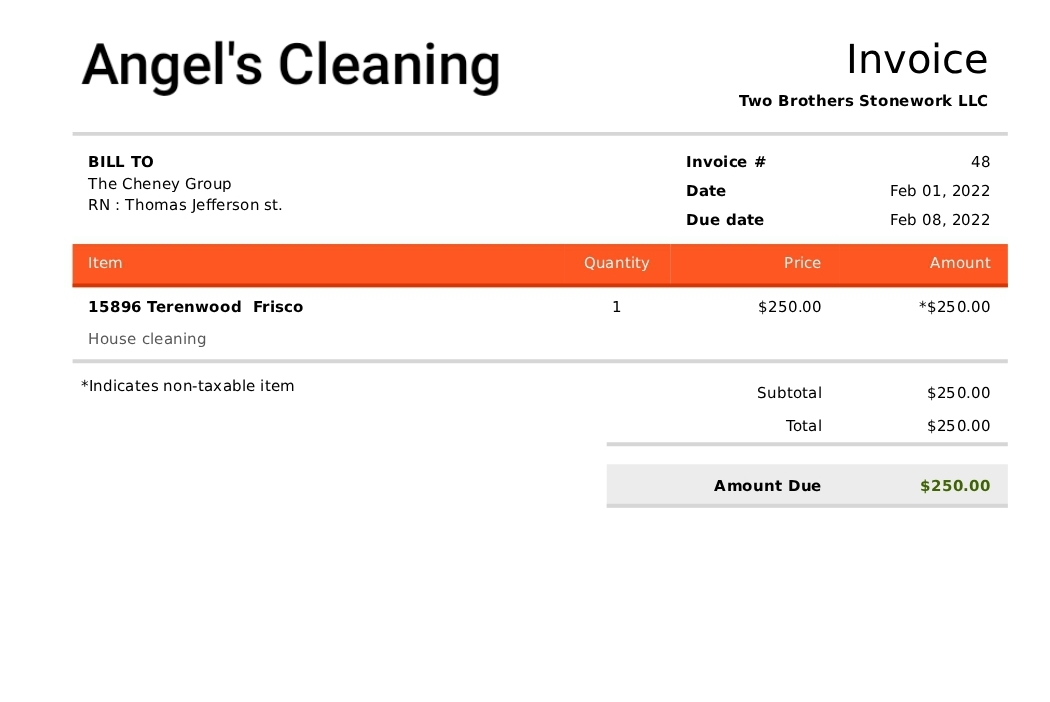The width and height of the screenshot is (1050, 702).
Task: Click the BILL TO label
Action: click(121, 161)
